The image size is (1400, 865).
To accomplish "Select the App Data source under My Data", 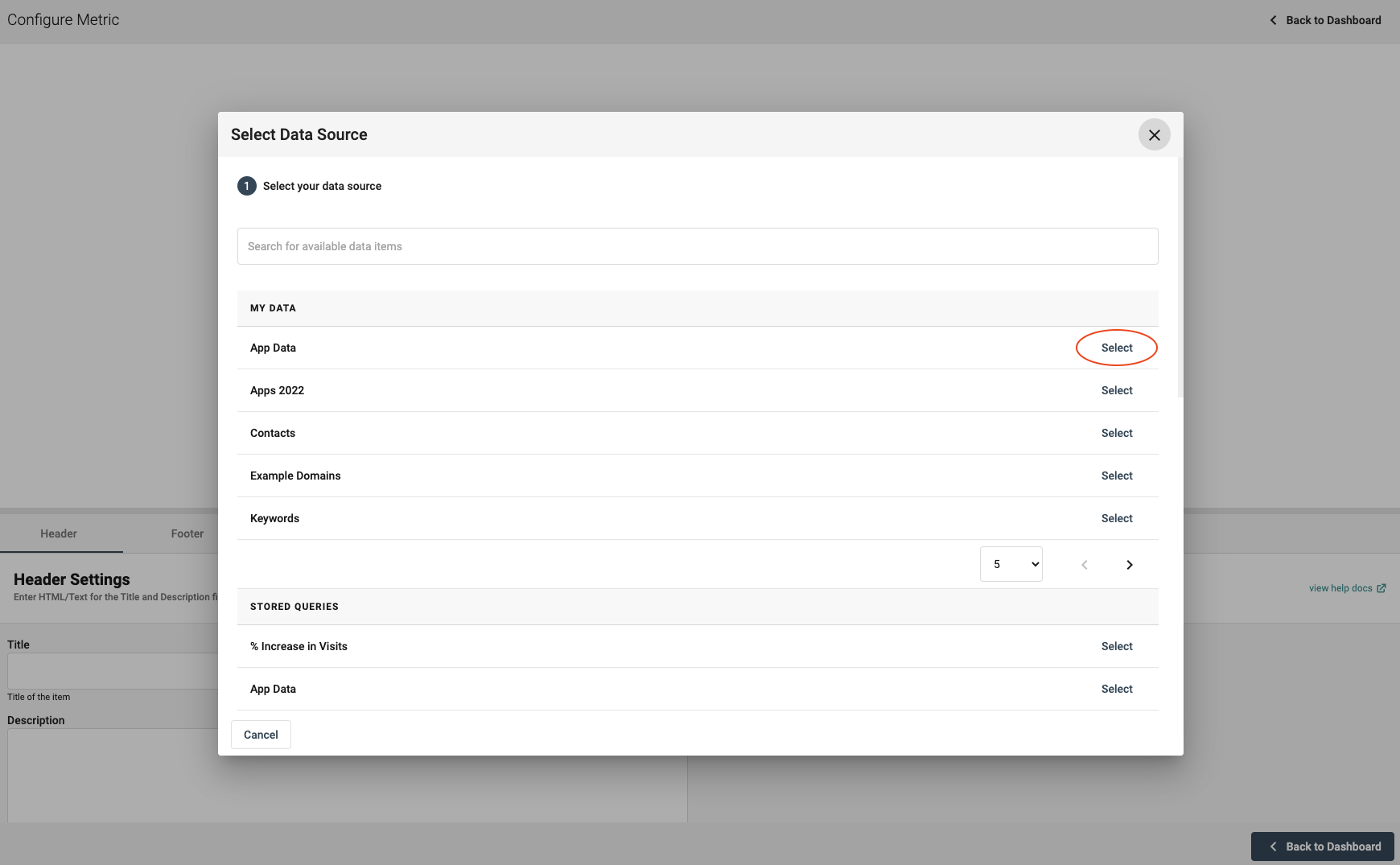I will point(1116,348).
